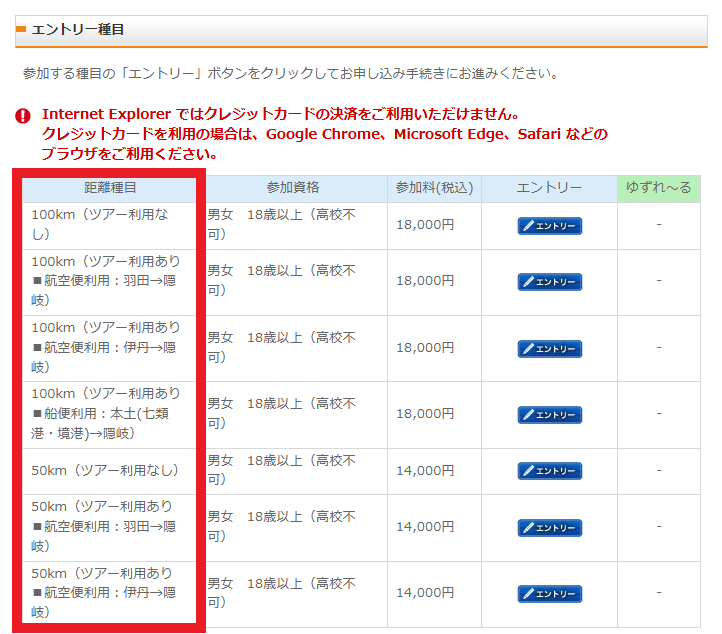
Task: Click entry button for 50km Haneda flight tour
Action: pos(549,527)
